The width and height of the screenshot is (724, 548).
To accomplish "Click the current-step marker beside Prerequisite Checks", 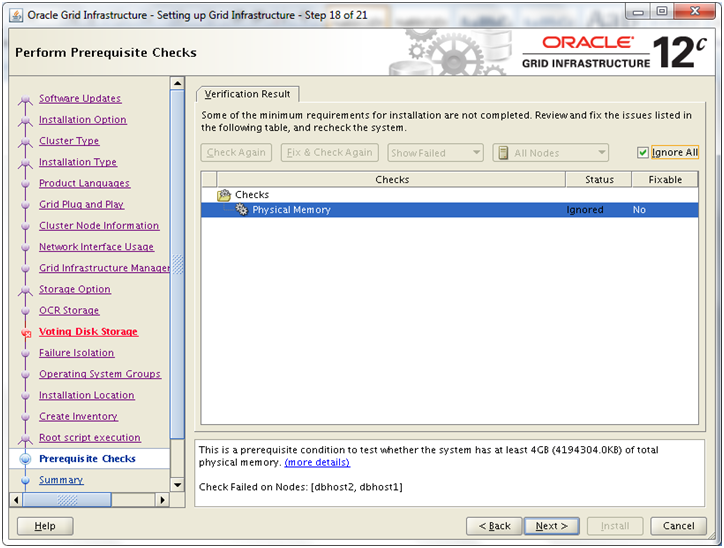I will pyautogui.click(x=25, y=459).
